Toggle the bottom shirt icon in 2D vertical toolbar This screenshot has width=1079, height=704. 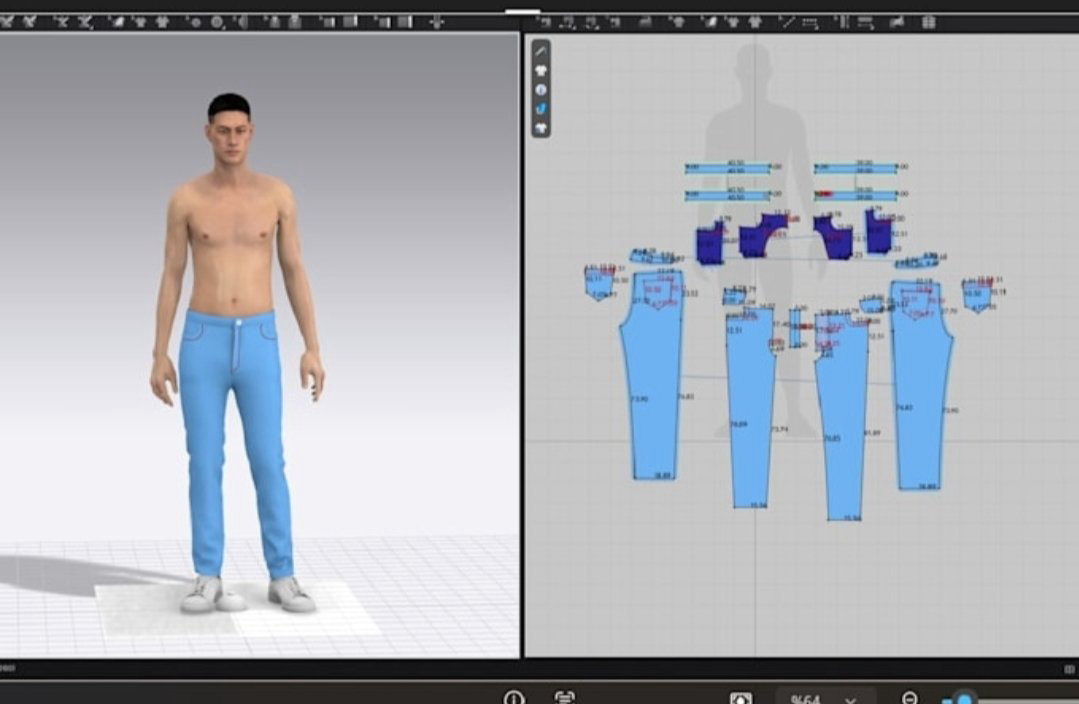pos(541,128)
